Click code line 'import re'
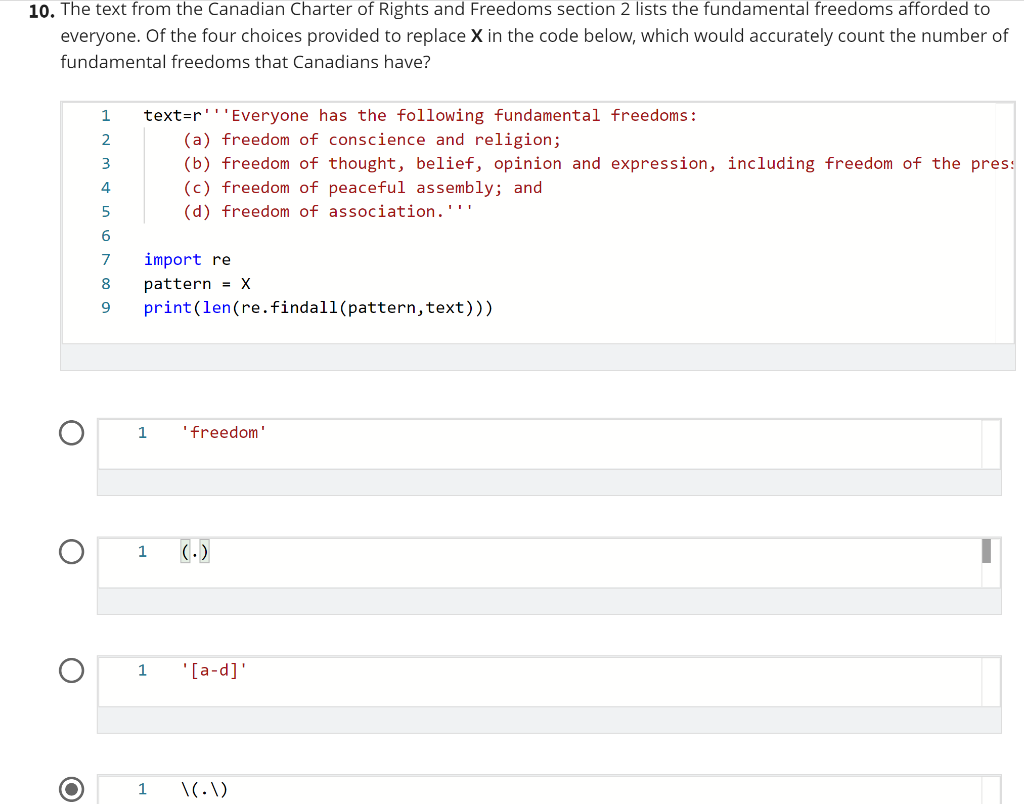 coord(187,260)
